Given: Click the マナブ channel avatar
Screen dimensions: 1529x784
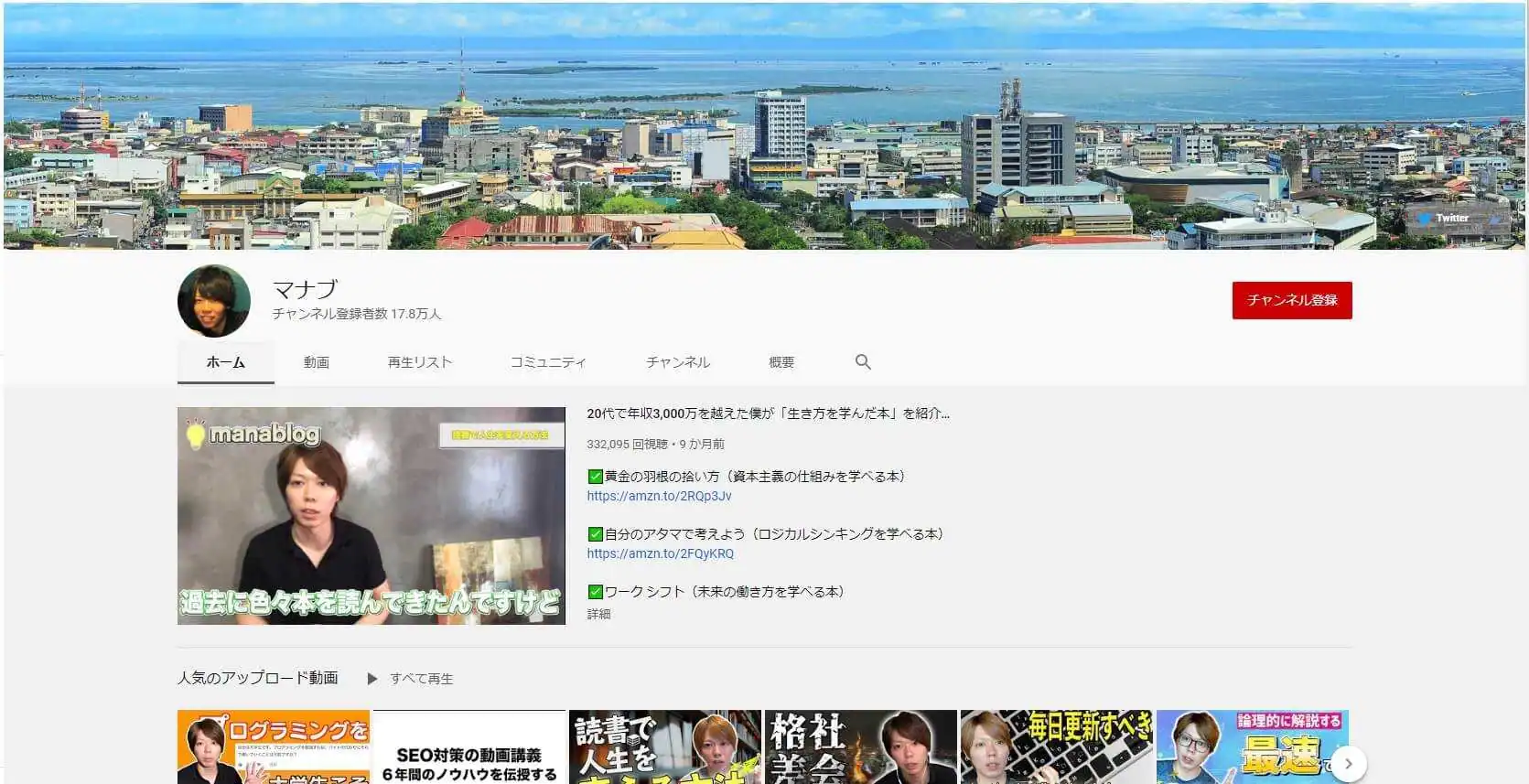Looking at the screenshot, I should tap(214, 301).
